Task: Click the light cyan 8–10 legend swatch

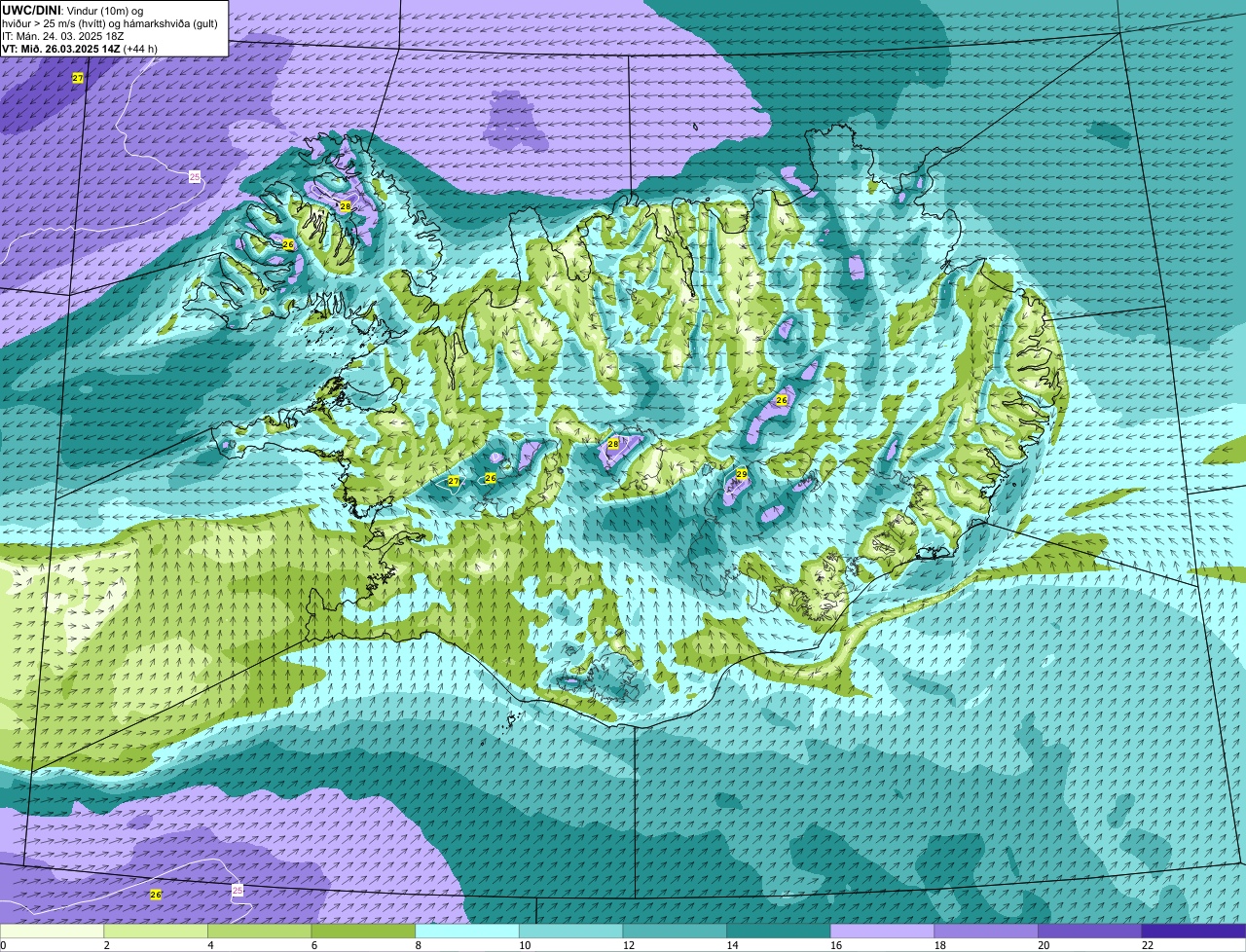Action: click(x=467, y=932)
